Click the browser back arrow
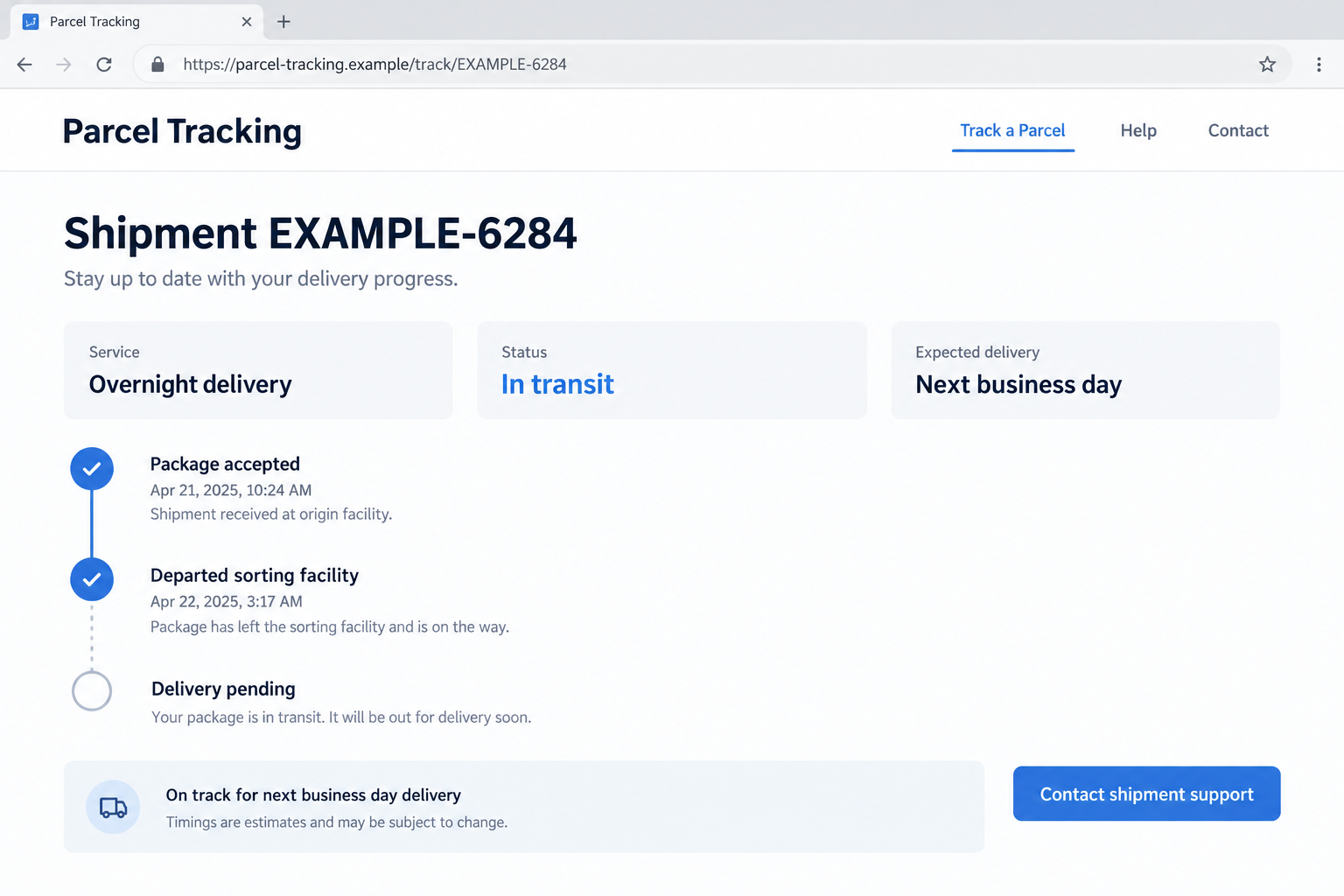The height and width of the screenshot is (896, 1344). point(24,64)
